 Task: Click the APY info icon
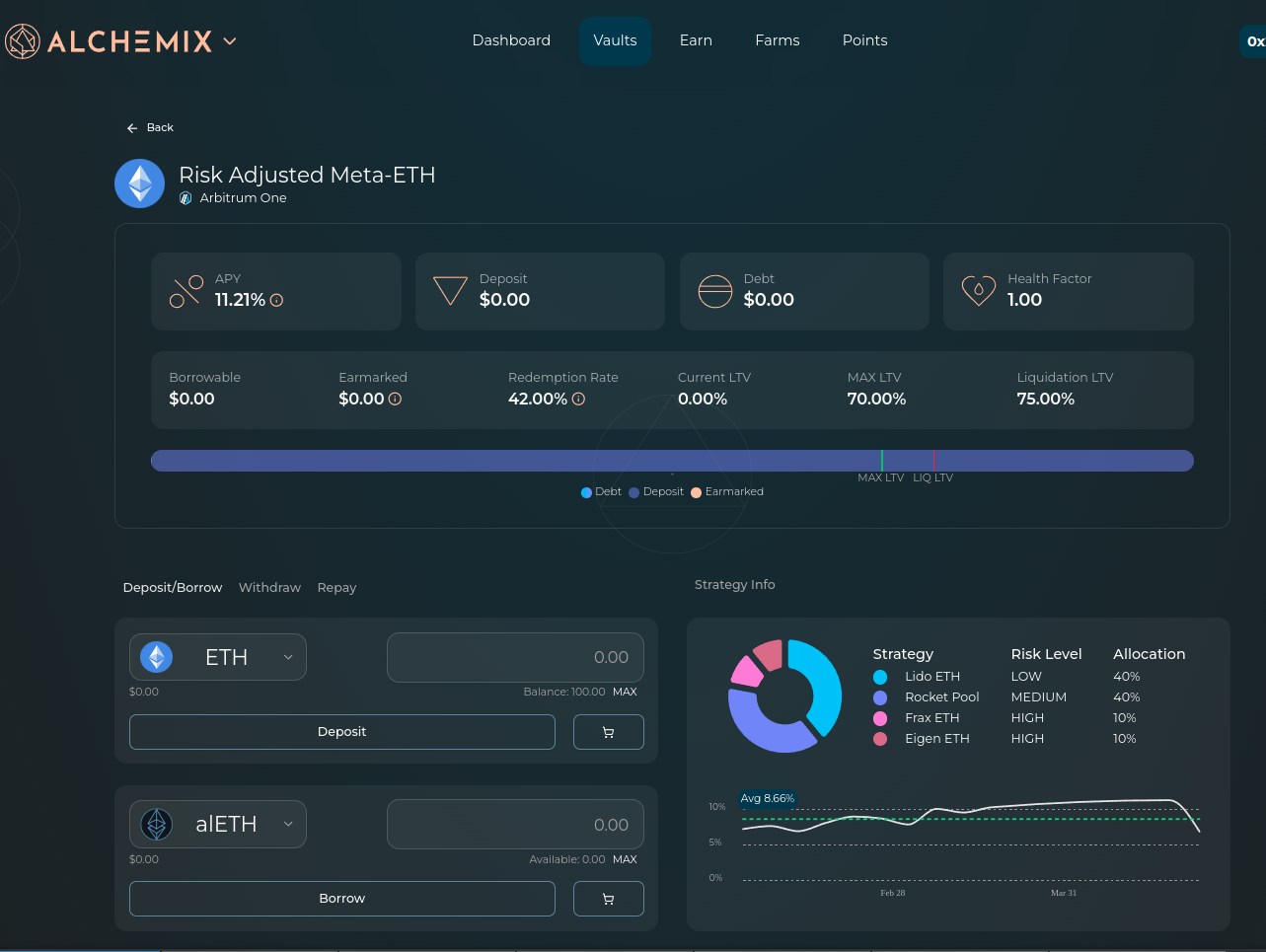pos(277,301)
